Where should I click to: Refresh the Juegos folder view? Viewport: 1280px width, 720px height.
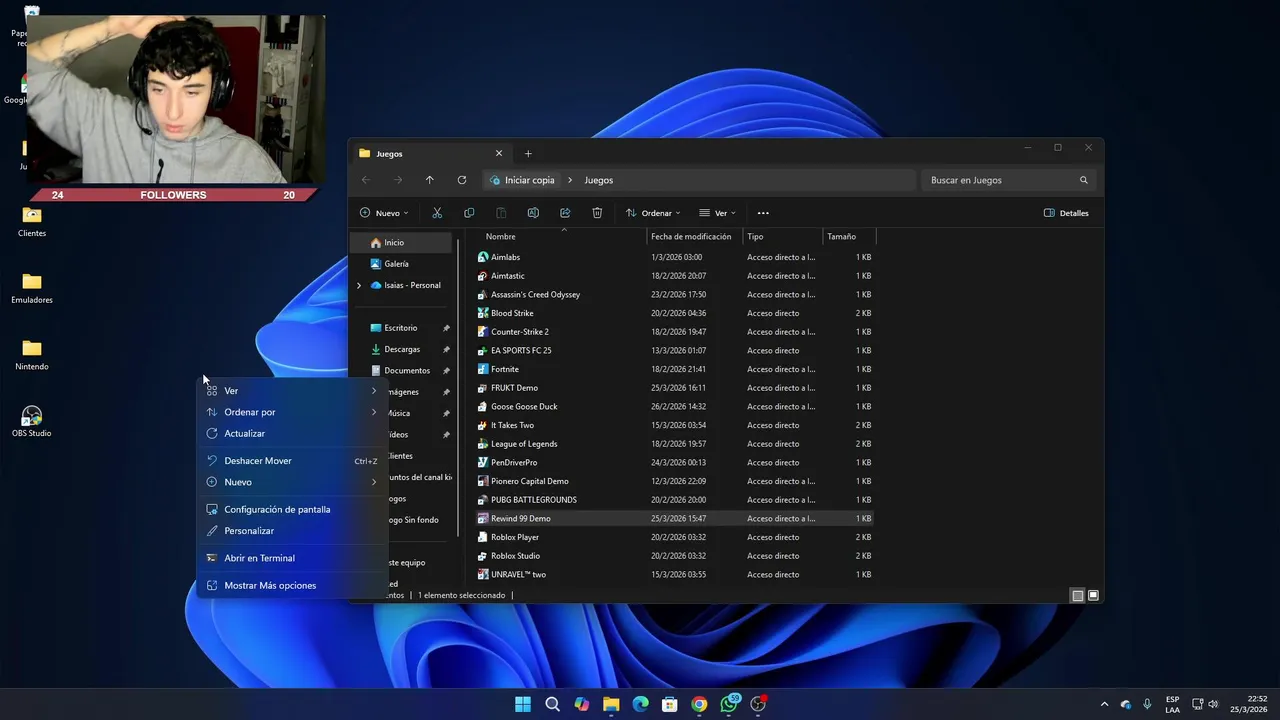tap(462, 180)
